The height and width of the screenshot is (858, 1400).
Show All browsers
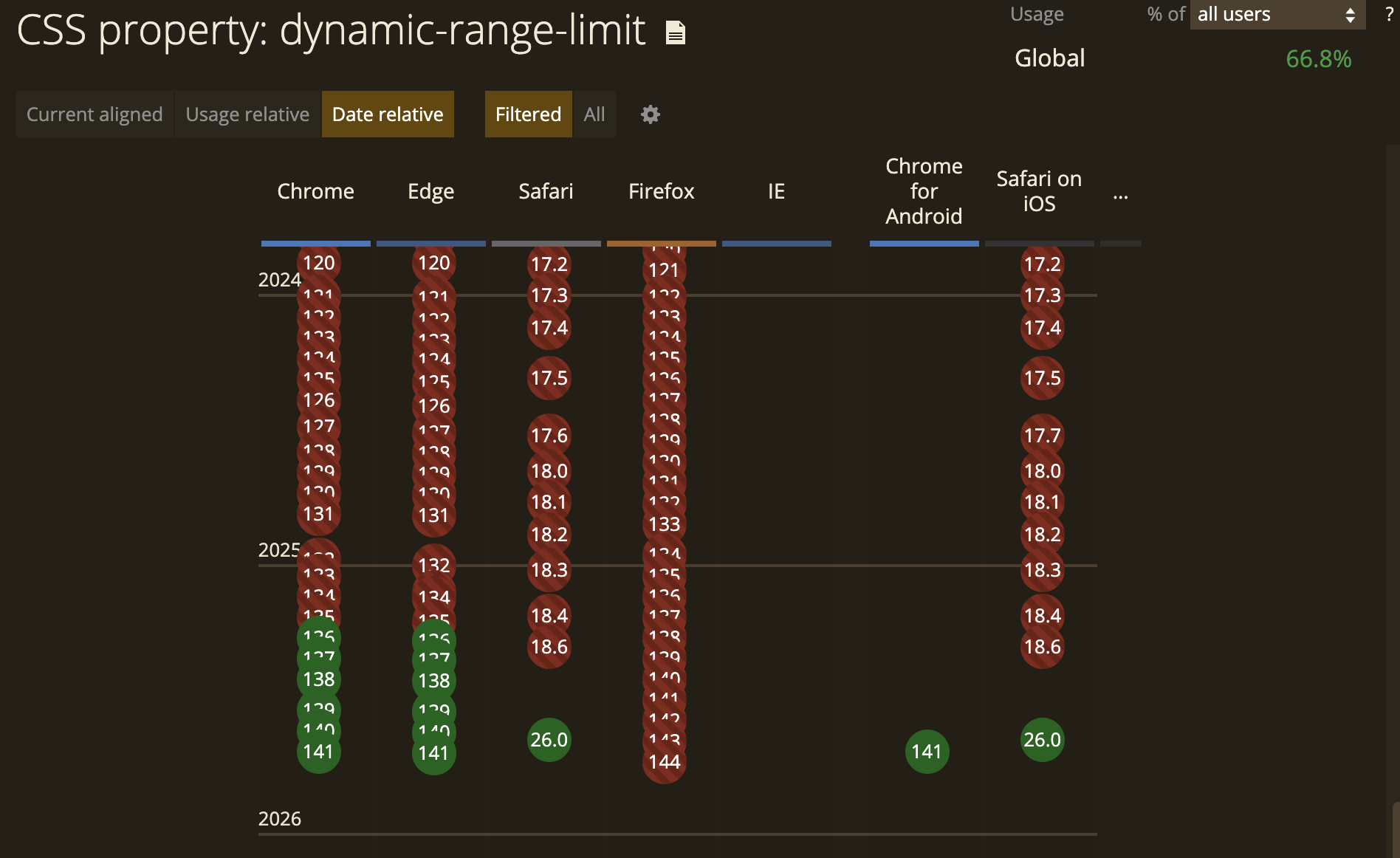pos(594,114)
